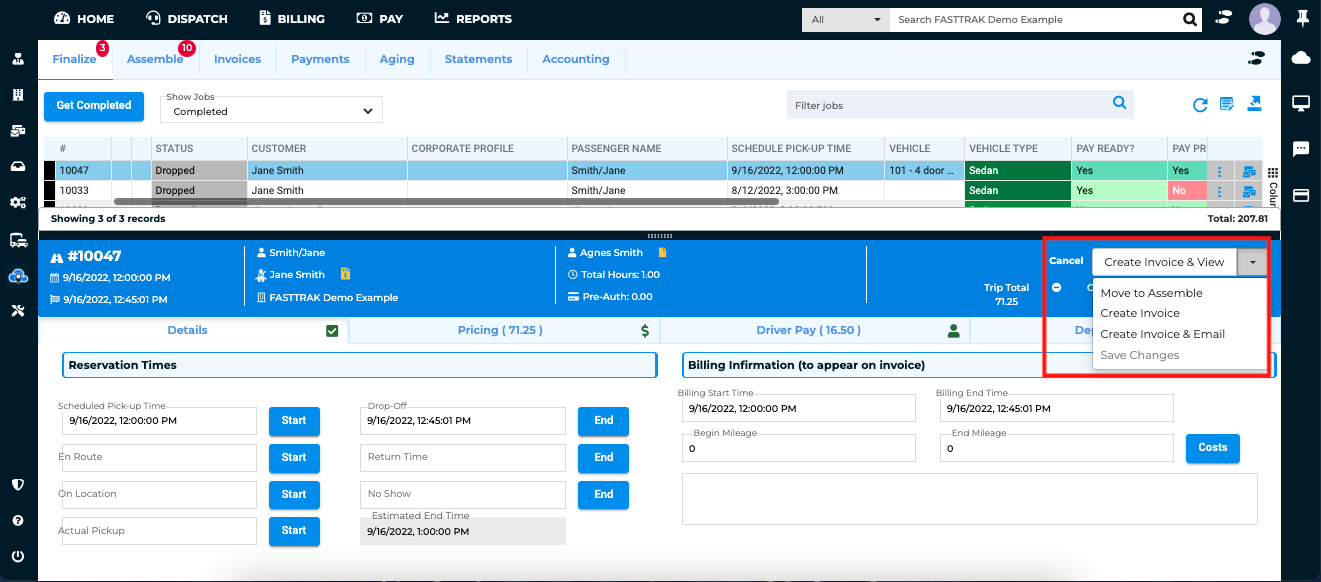Click the building icon in left sidebar
The width and height of the screenshot is (1321, 582).
(x=18, y=95)
